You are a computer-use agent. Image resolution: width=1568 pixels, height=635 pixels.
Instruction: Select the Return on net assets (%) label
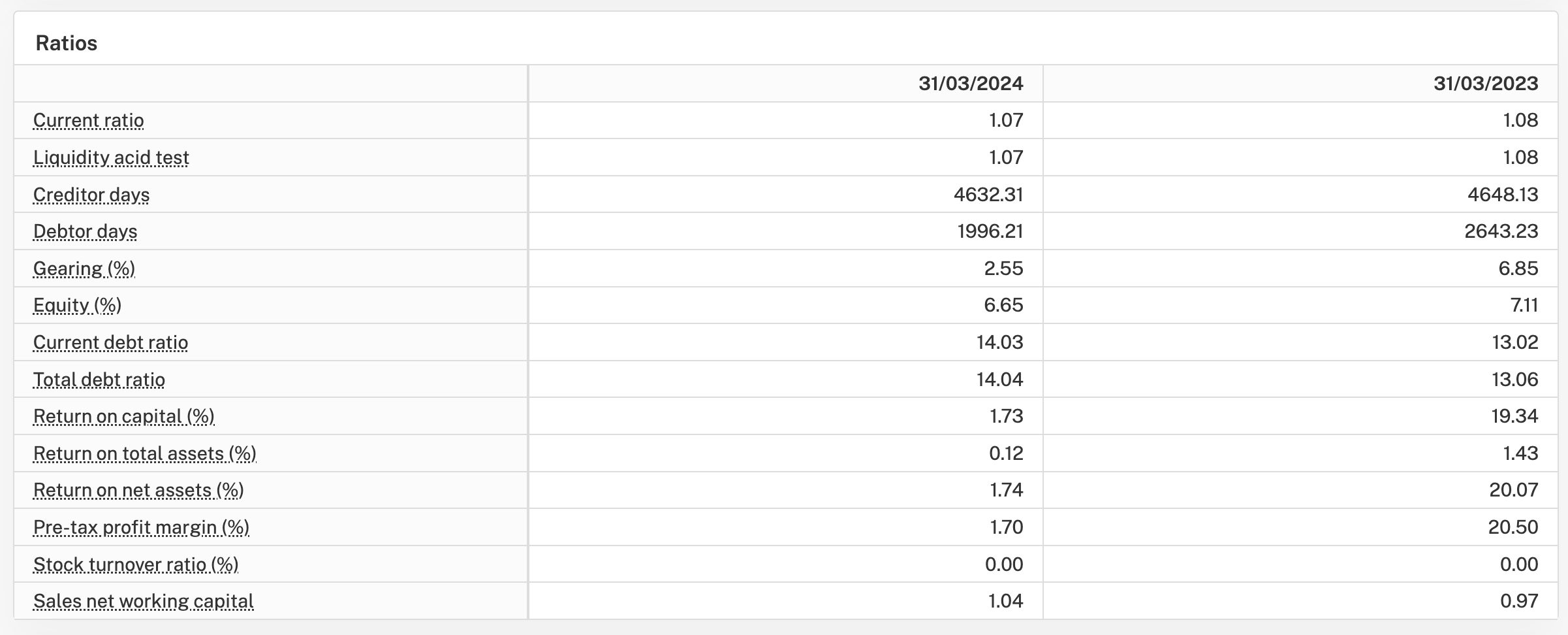pyautogui.click(x=138, y=491)
